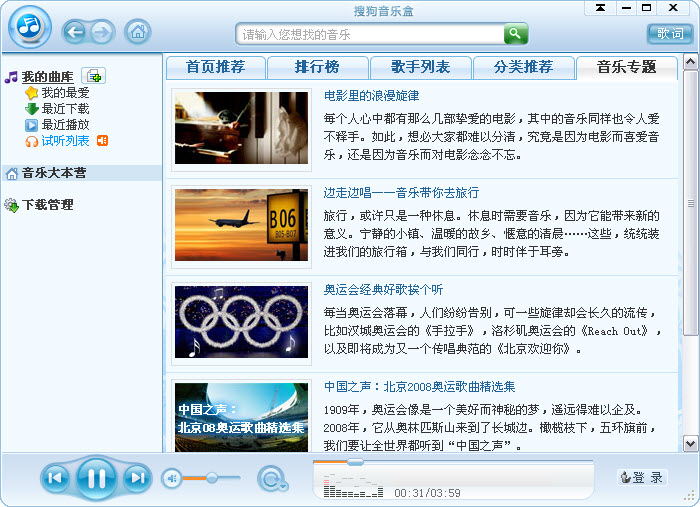Open 下载管理 download manager
This screenshot has height=507, width=700.
point(48,205)
